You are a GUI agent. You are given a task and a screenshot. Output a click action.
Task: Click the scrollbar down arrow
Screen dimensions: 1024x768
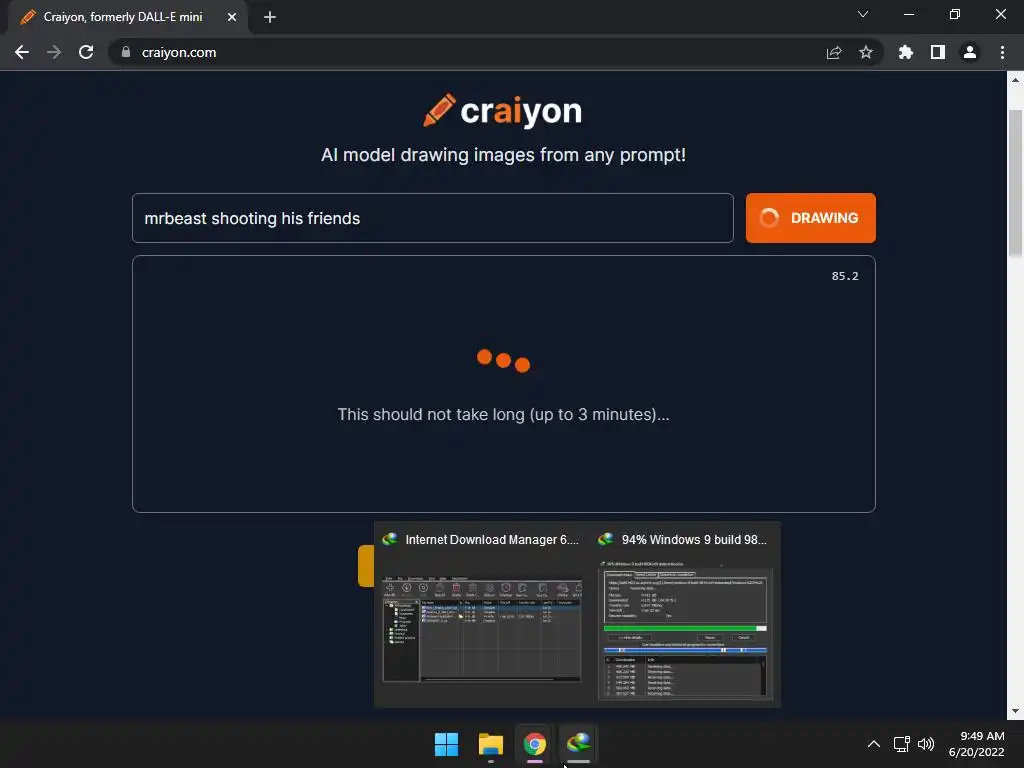[x=1015, y=711]
